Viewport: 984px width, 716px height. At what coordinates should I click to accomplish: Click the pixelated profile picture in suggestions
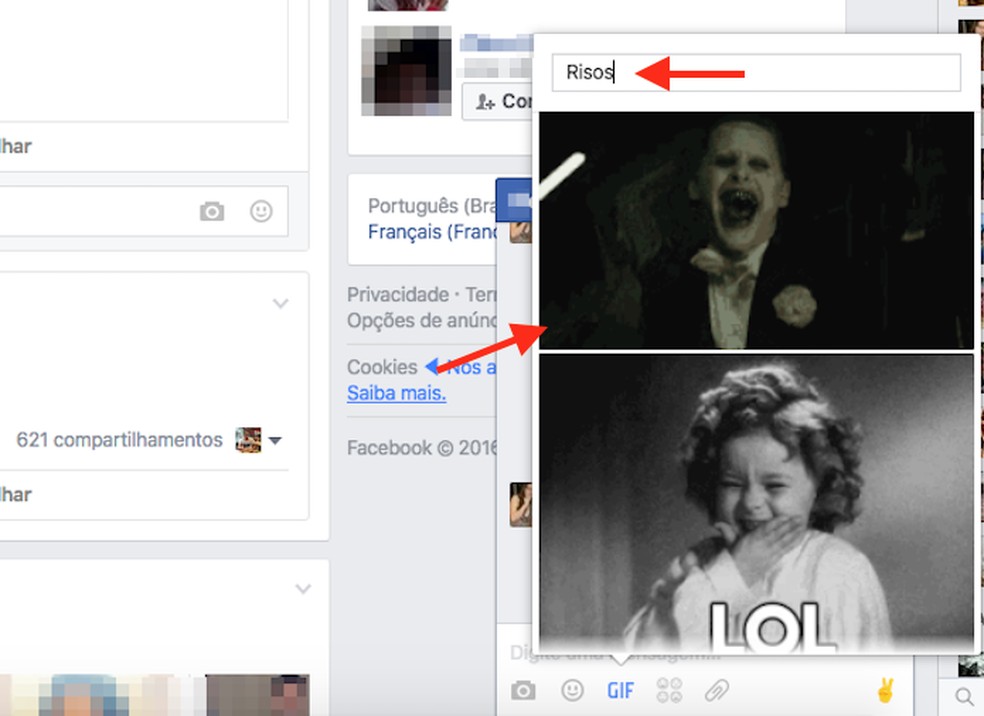tap(406, 70)
